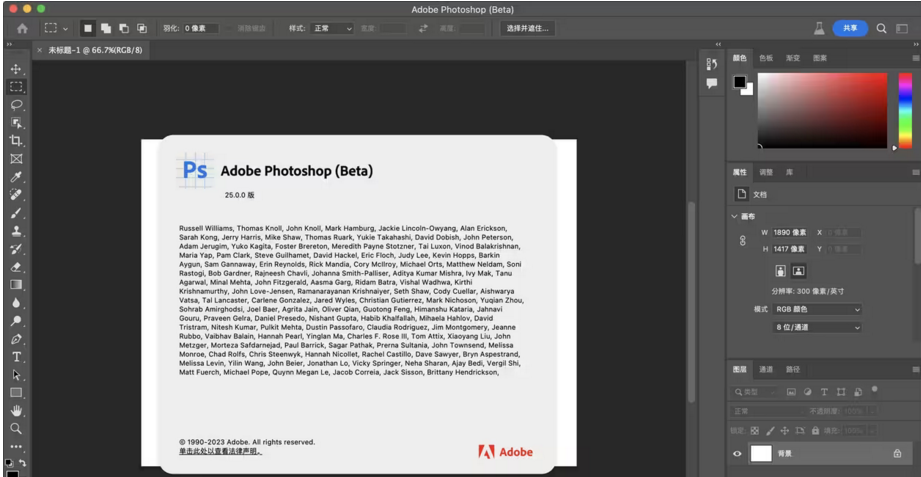Screen dimensions: 921x477
Task: Select the Hand tool
Action: [16, 410]
